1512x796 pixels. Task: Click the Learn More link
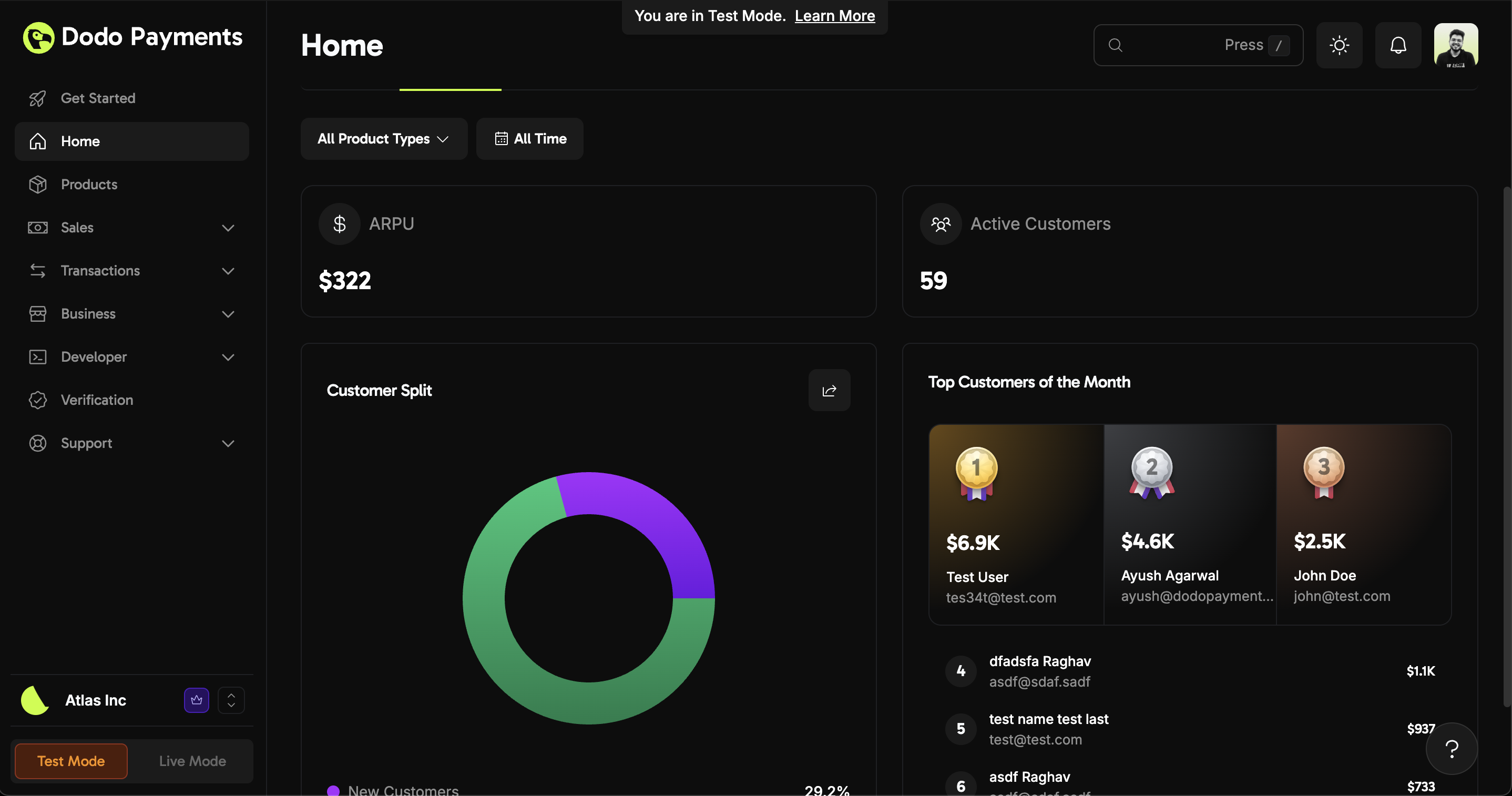pyautogui.click(x=835, y=16)
